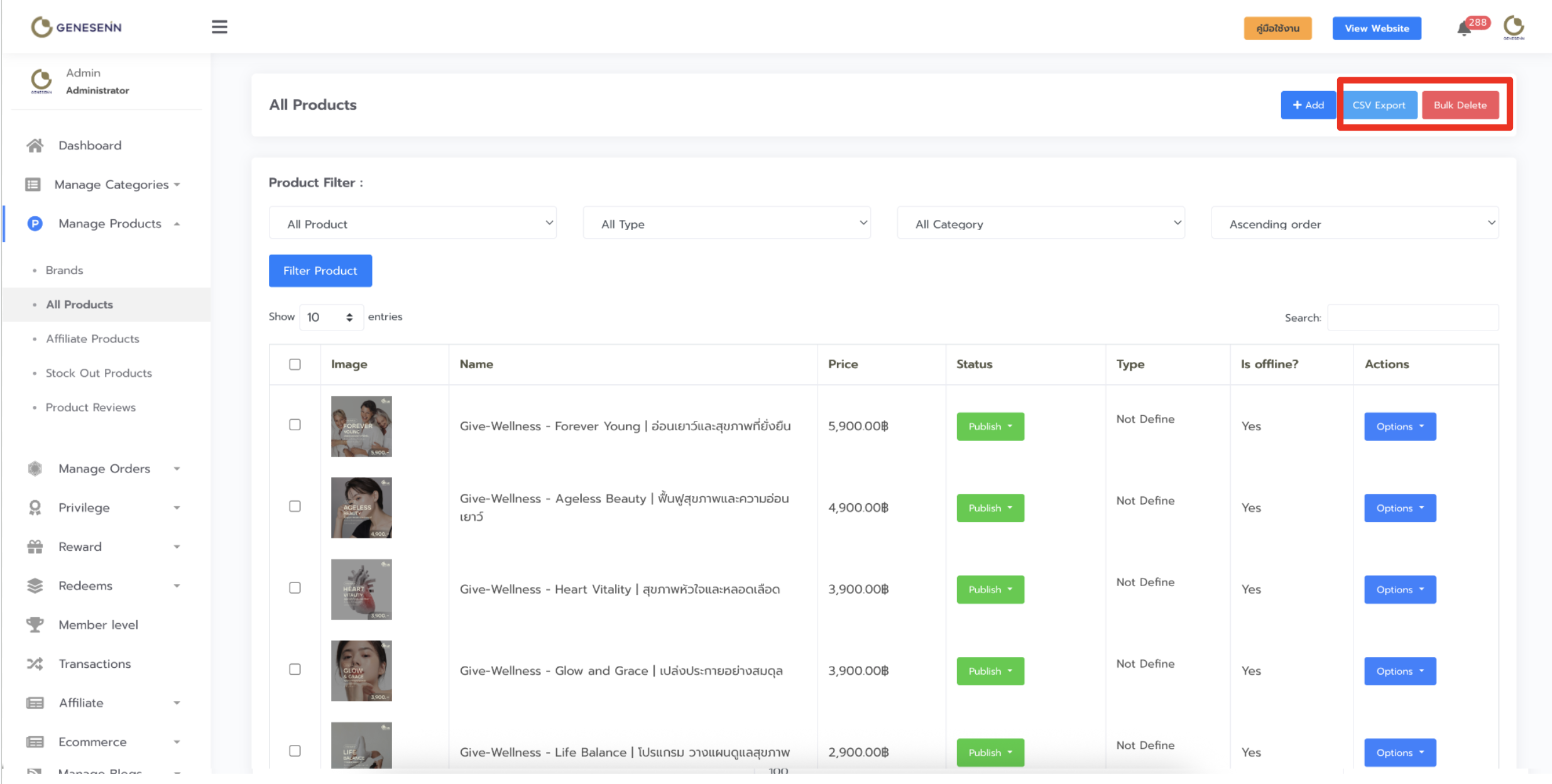Click the Member level trophy icon
The width and height of the screenshot is (1552, 784).
click(35, 624)
